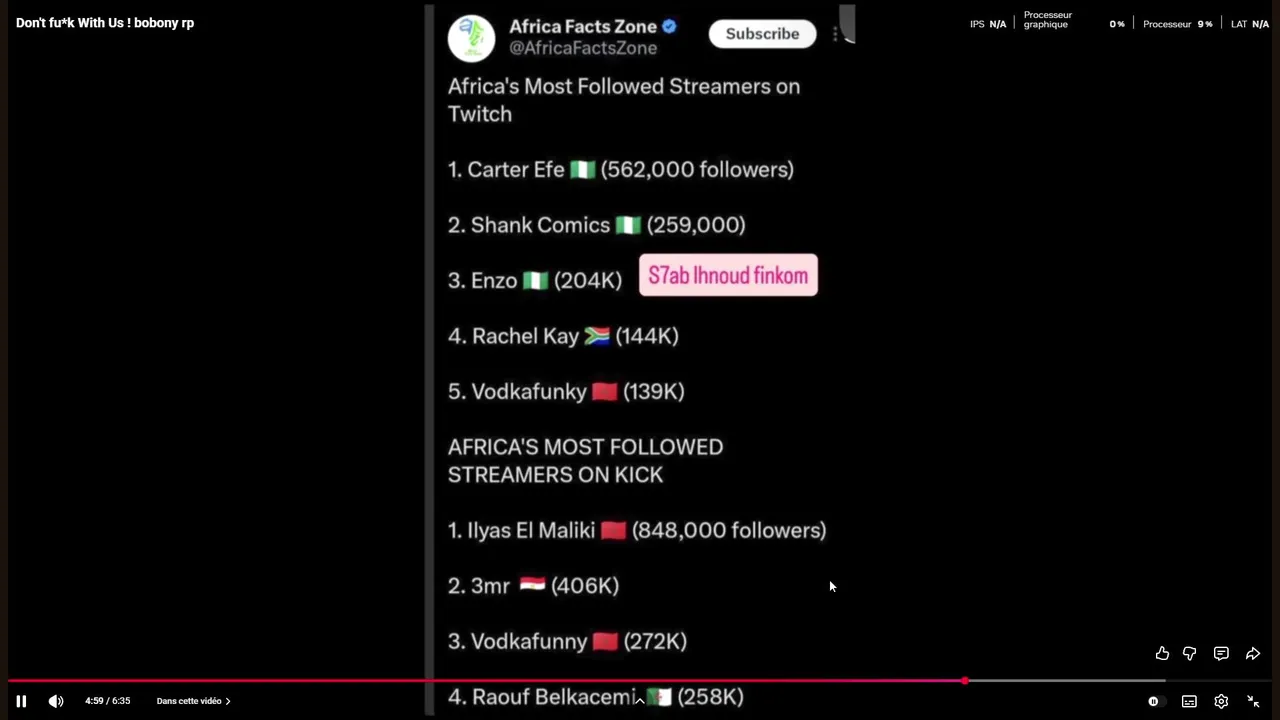Expand 'Dans cette vidéo' chapters
1280x720 pixels.
tap(193, 701)
